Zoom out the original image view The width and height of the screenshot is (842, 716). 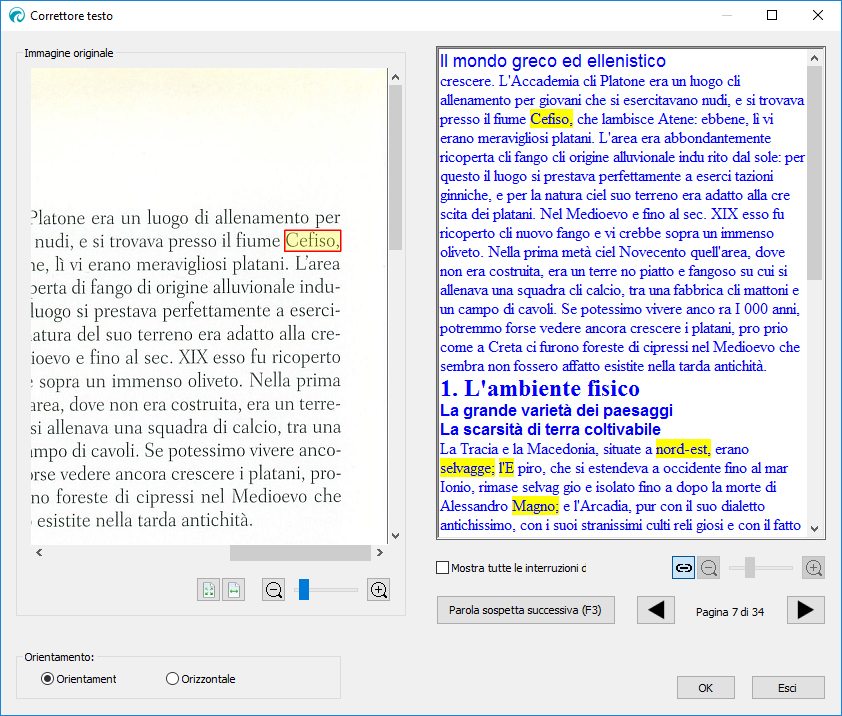274,590
